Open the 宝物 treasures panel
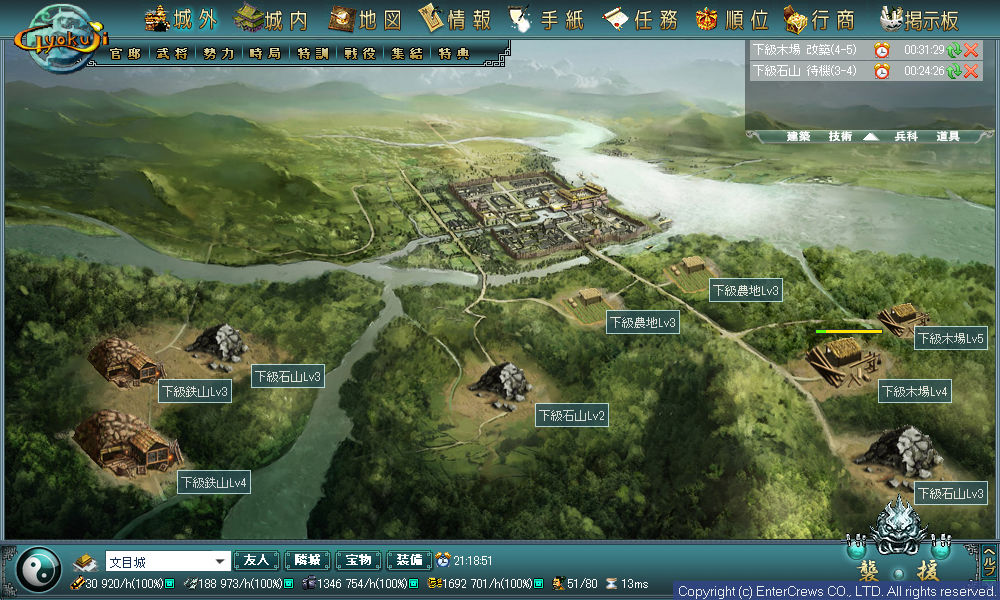 [358, 560]
